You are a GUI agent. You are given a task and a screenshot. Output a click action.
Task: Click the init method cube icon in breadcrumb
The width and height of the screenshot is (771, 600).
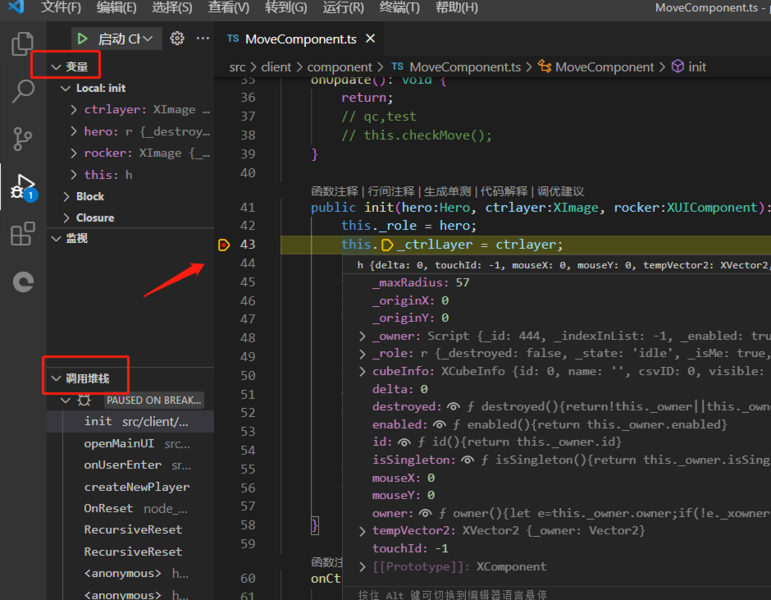[x=678, y=66]
